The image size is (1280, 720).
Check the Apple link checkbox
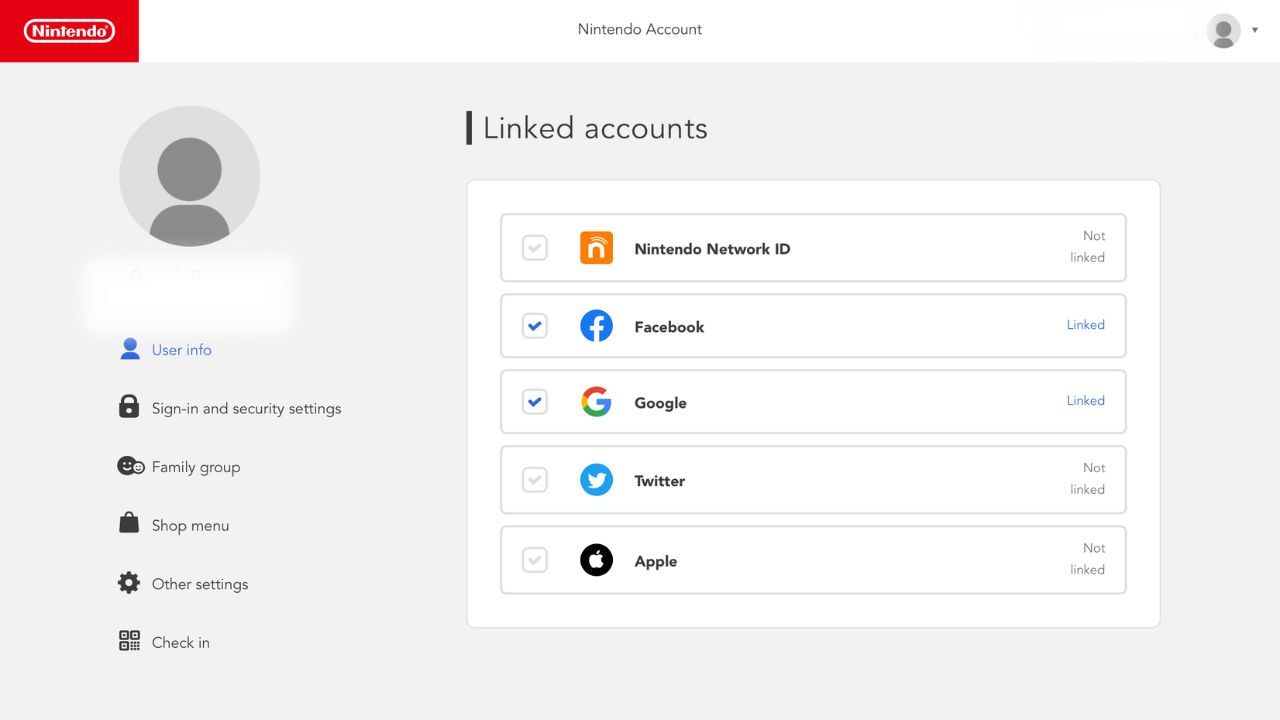tap(535, 560)
